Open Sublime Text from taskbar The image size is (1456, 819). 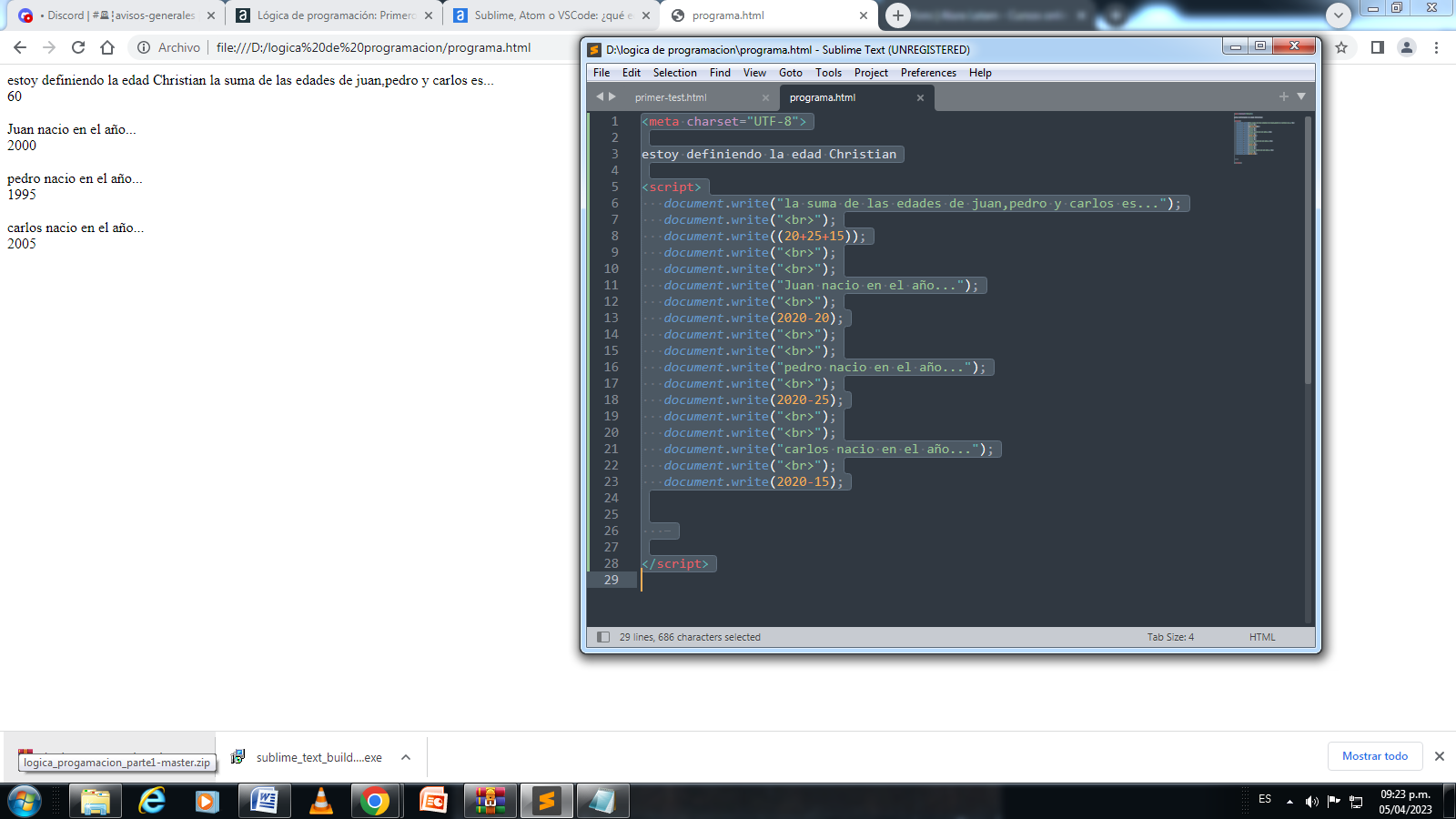(x=546, y=802)
